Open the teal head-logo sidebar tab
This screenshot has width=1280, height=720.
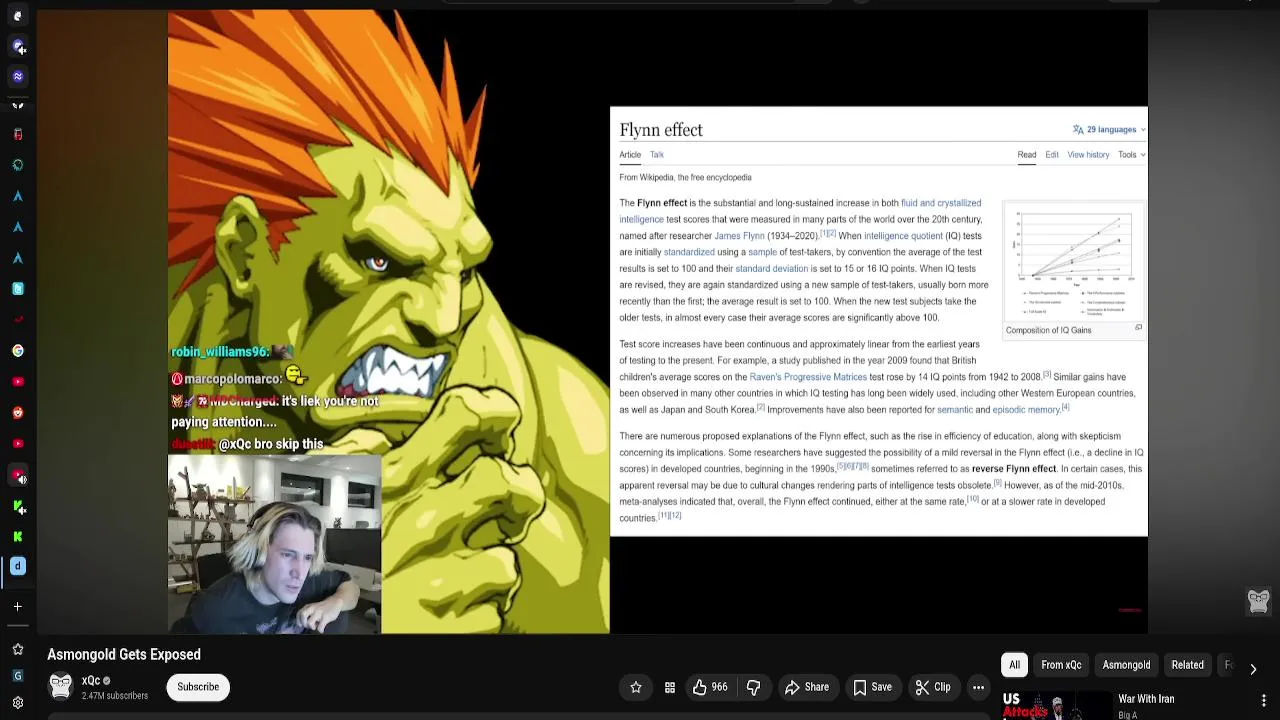click(17, 165)
